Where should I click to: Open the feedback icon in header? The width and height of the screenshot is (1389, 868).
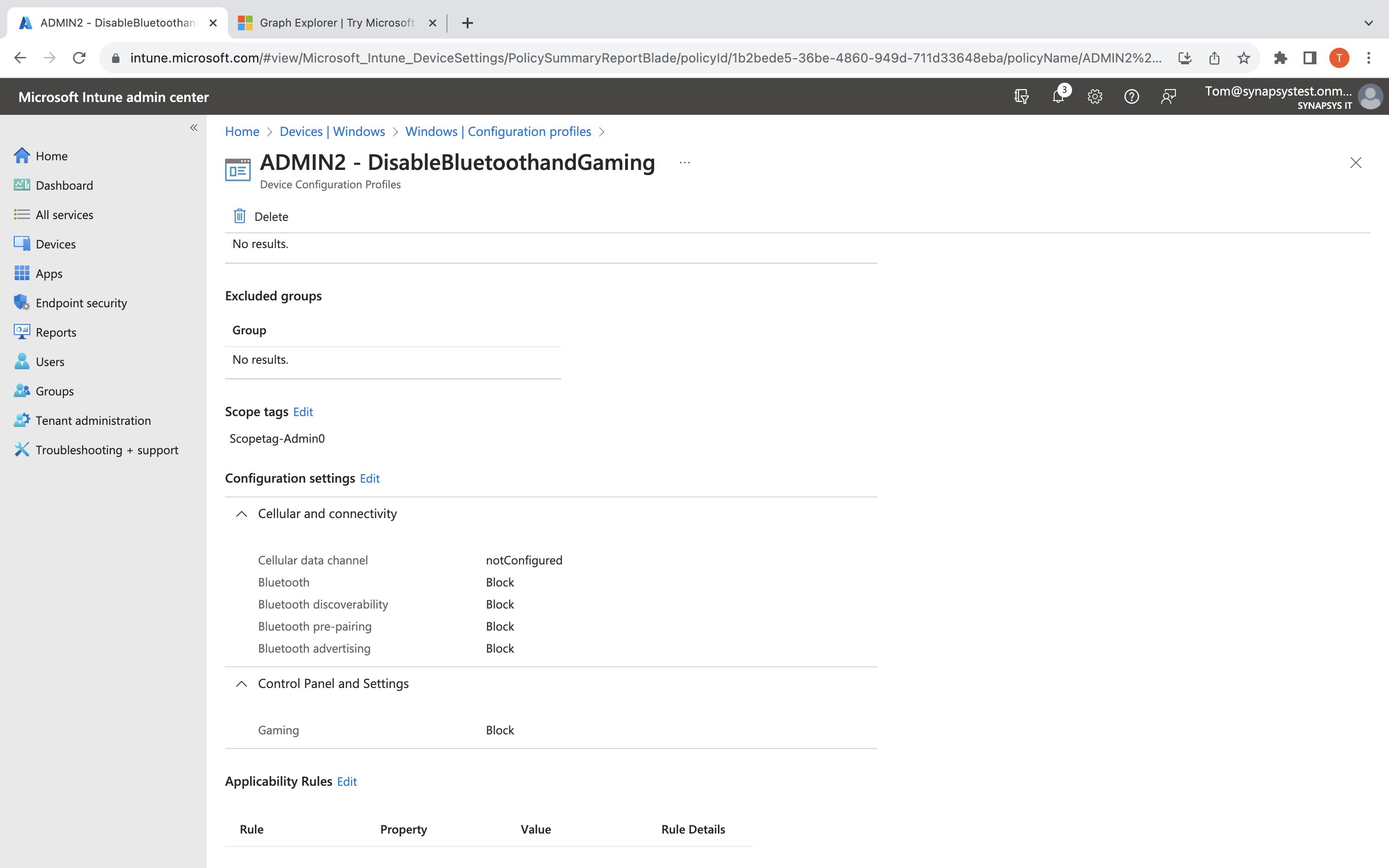(1169, 96)
